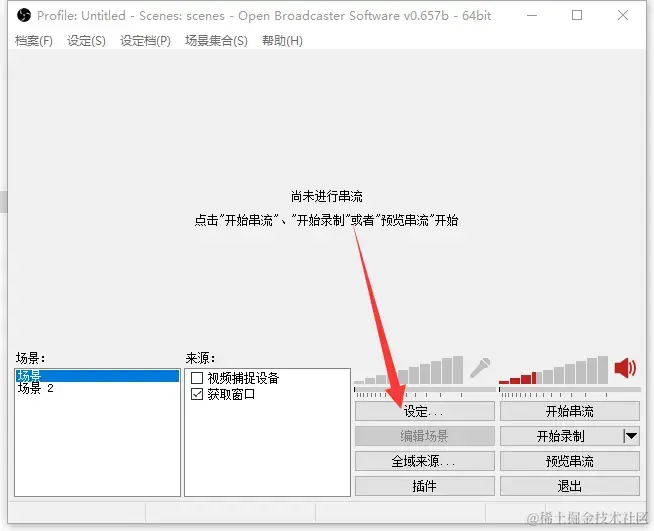
Task: Enable the 视频捕捉设备 source checkbox
Action: [197, 378]
